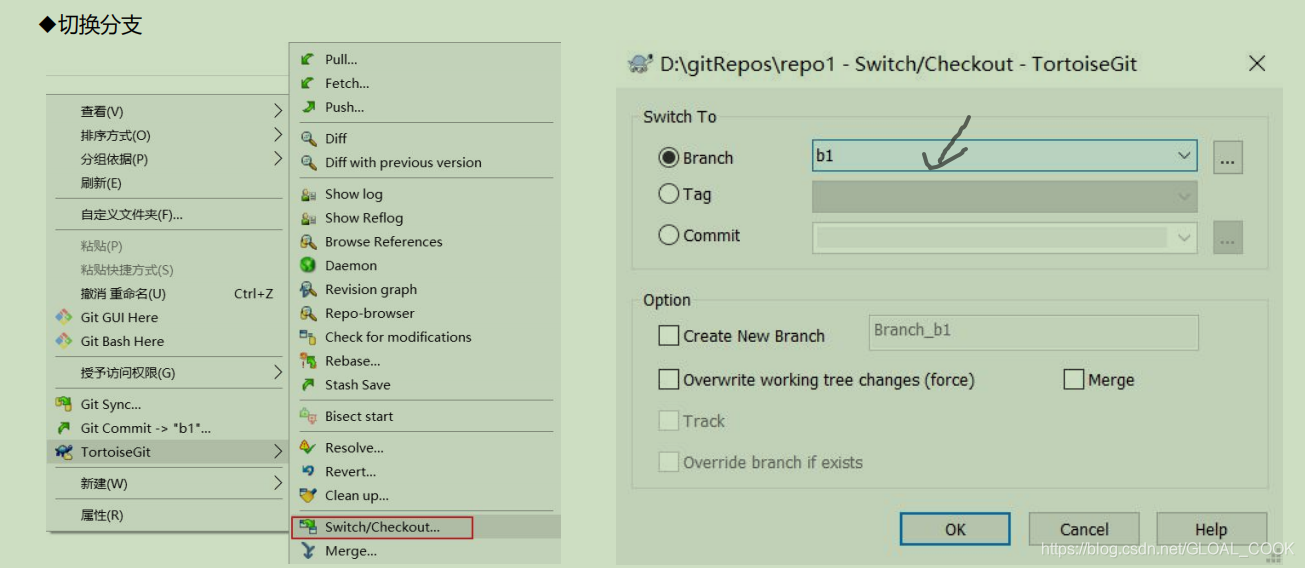Click the Revert icon
Viewport: 1305px width, 568px height.
coord(308,472)
